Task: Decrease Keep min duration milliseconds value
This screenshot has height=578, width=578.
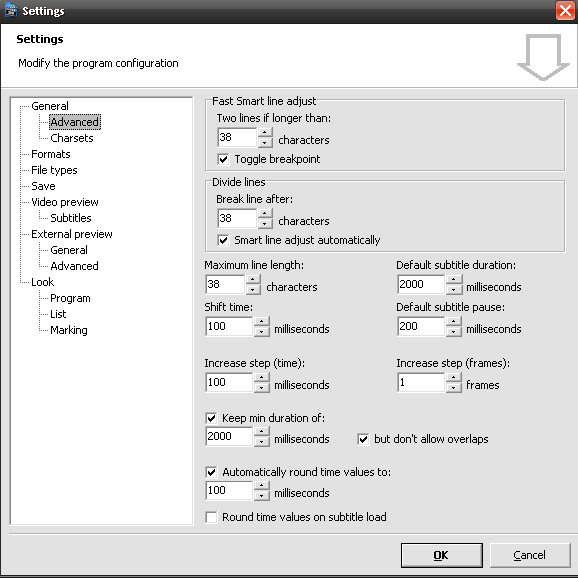Action: (x=262, y=441)
